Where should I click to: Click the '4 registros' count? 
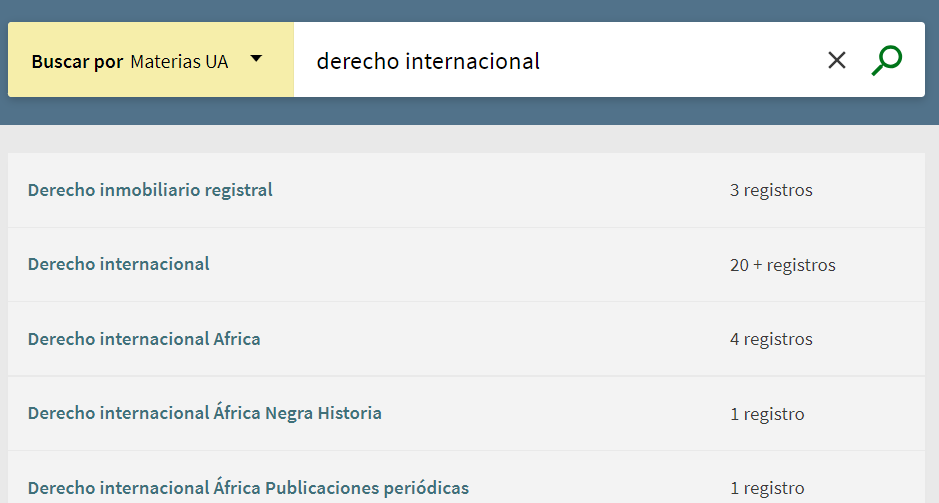(771, 339)
